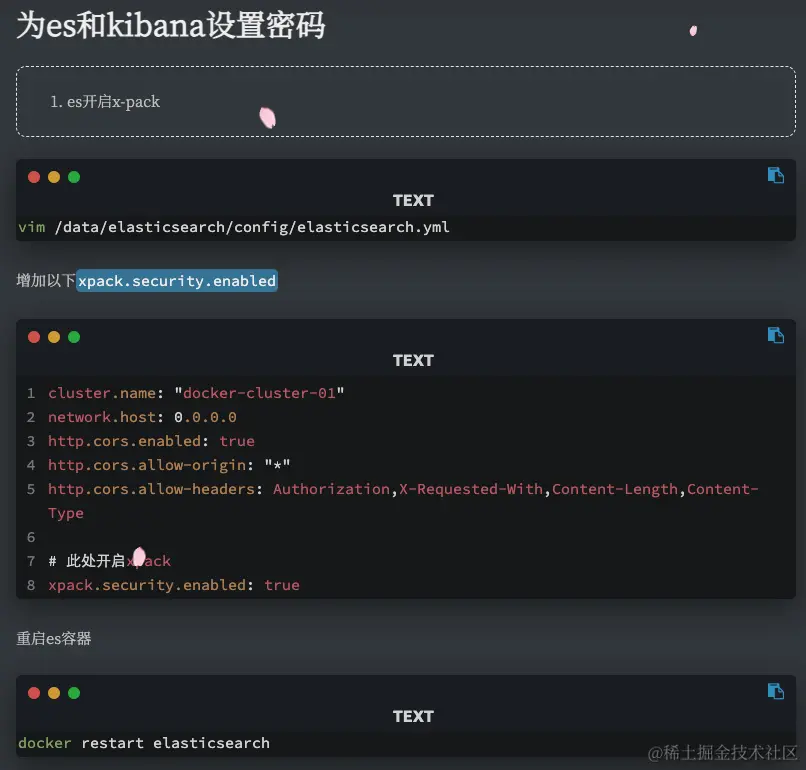Click line number 1 in config block
The width and height of the screenshot is (806, 770).
coord(31,393)
